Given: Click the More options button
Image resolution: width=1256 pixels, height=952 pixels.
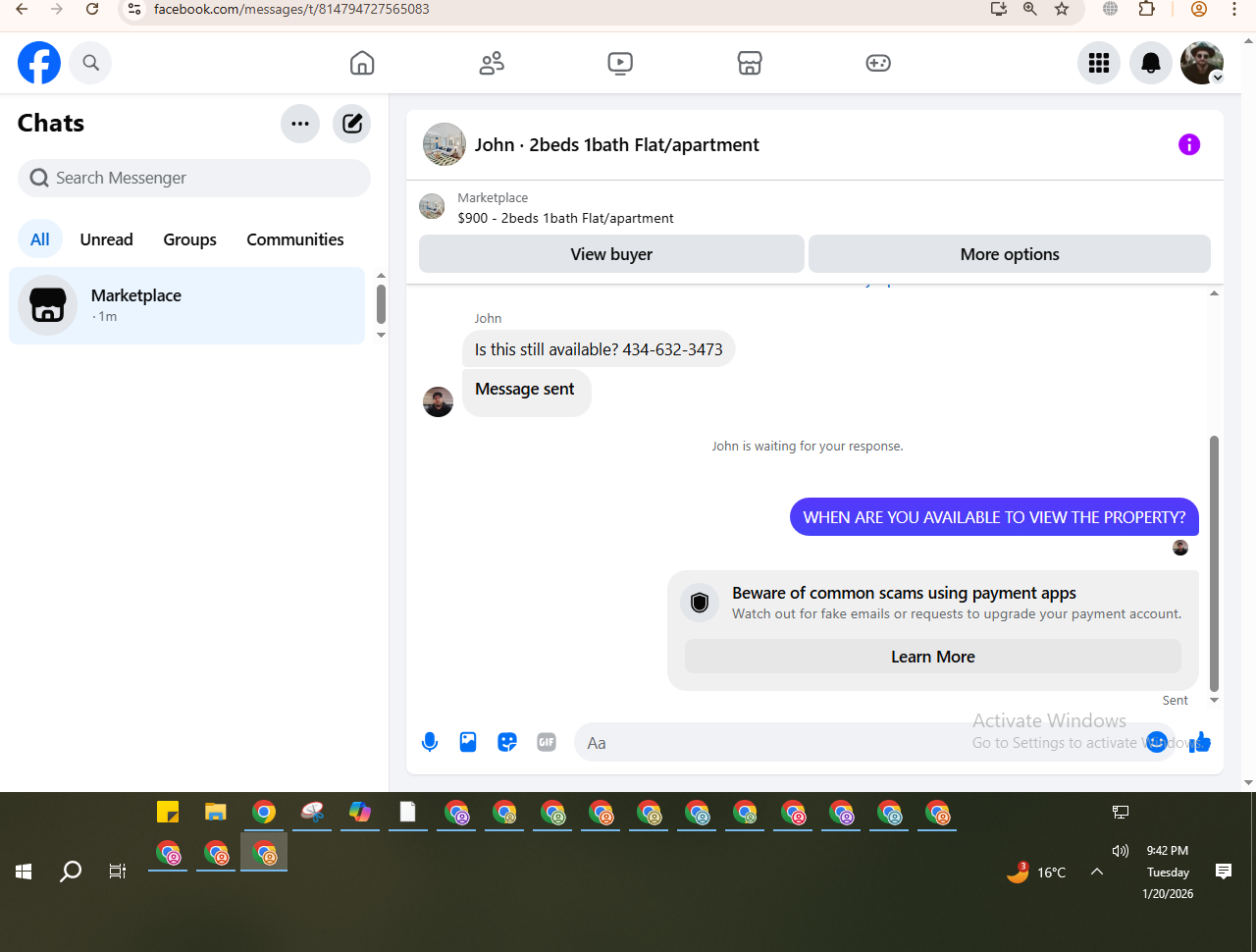Looking at the screenshot, I should pos(1010,254).
